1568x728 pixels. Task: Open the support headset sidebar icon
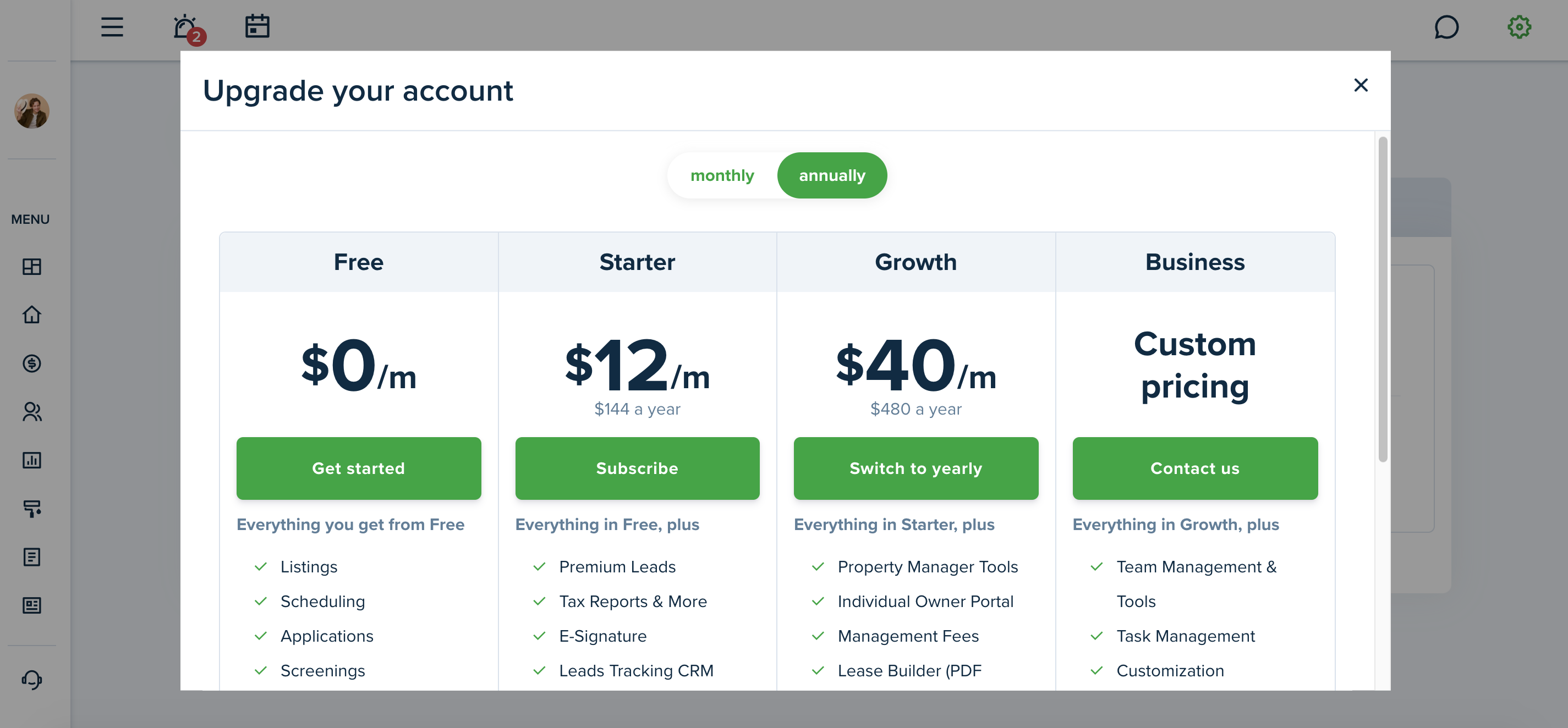tap(32, 680)
